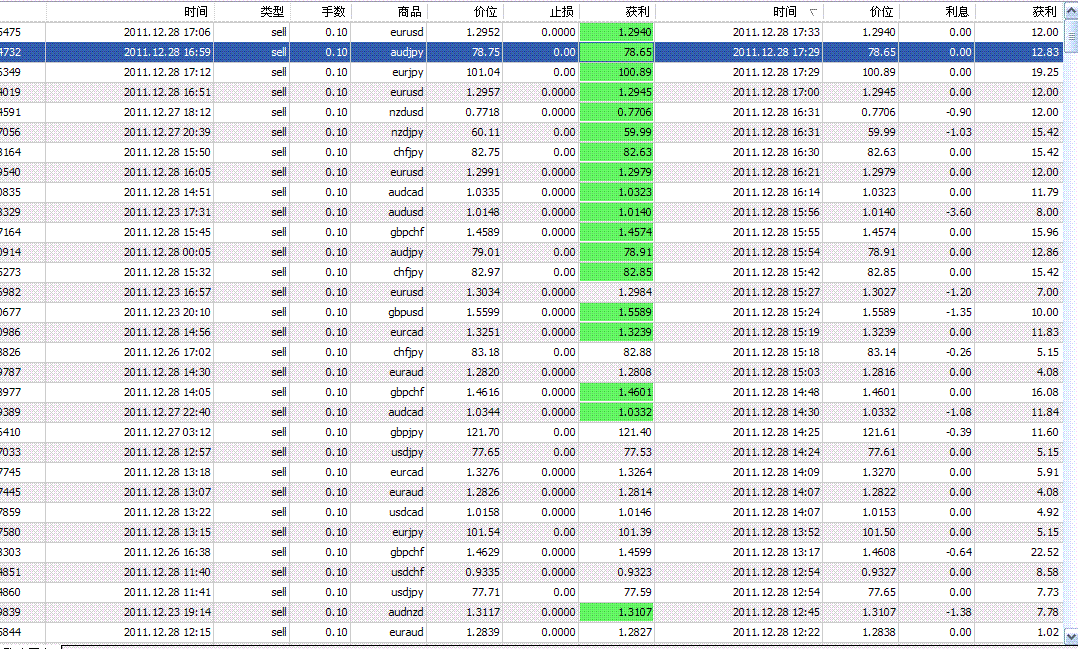The width and height of the screenshot is (1078, 649).
Task: Select close time 2011.12.28 12:22
Action: pyautogui.click(x=776, y=632)
